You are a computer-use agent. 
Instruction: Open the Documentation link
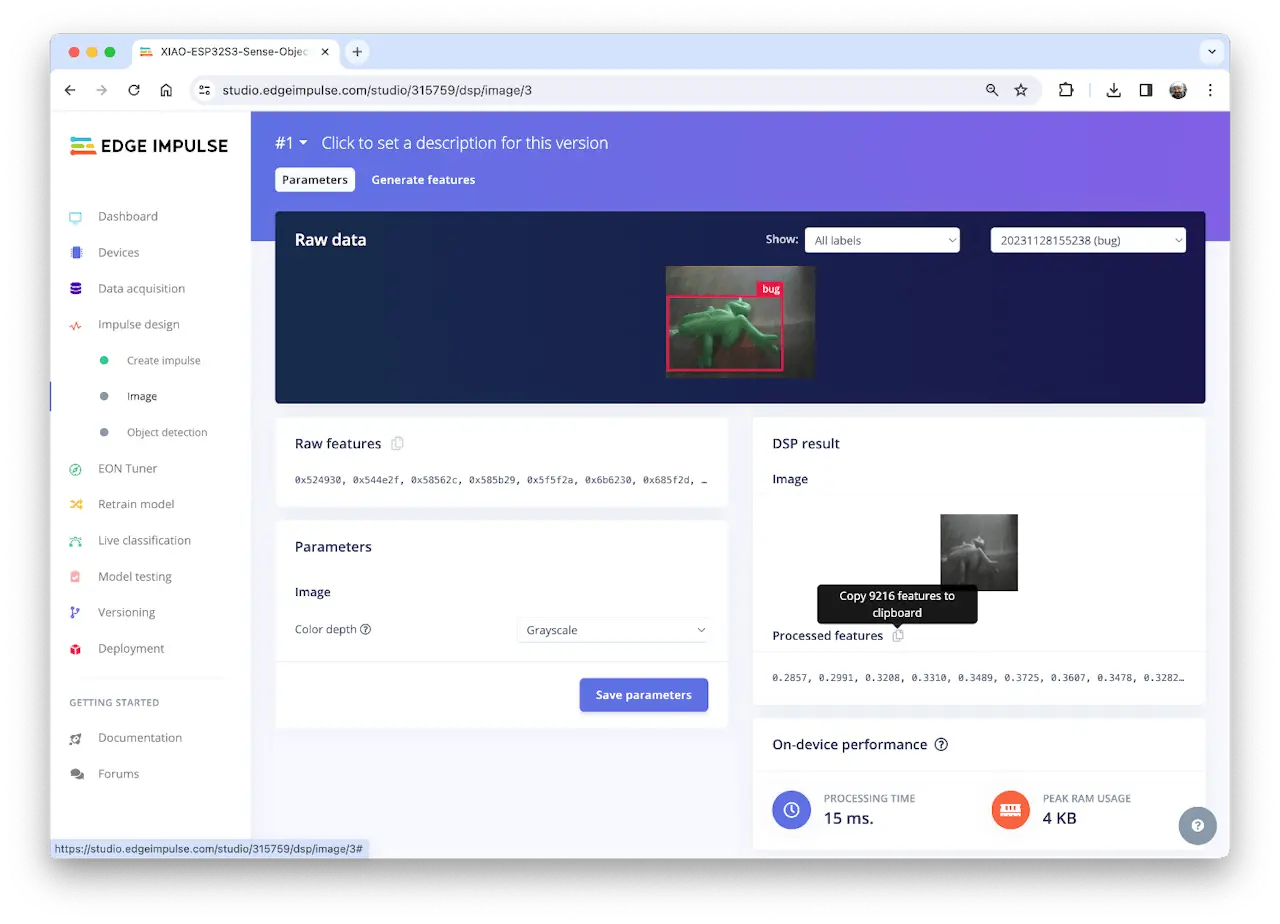tap(140, 738)
